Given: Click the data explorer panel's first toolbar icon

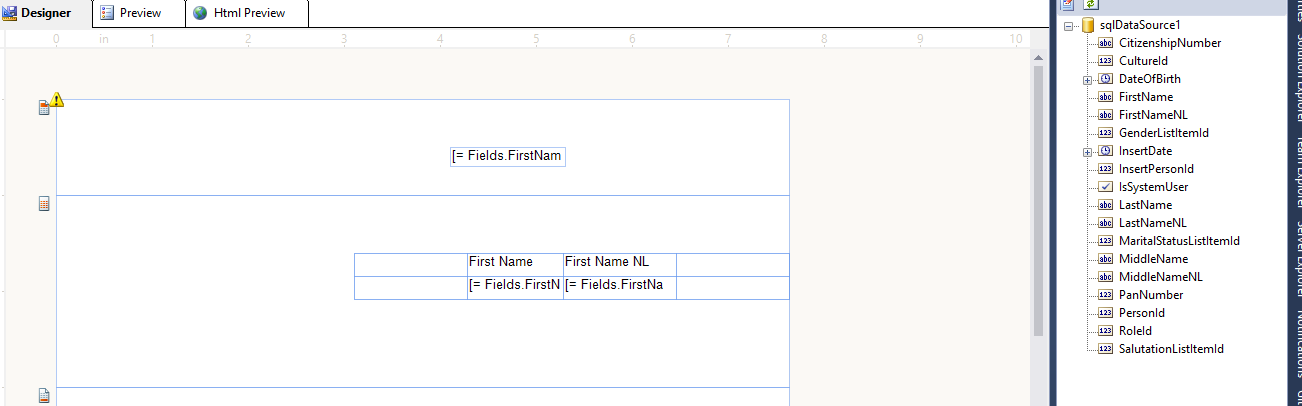Looking at the screenshot, I should tap(1067, 5).
